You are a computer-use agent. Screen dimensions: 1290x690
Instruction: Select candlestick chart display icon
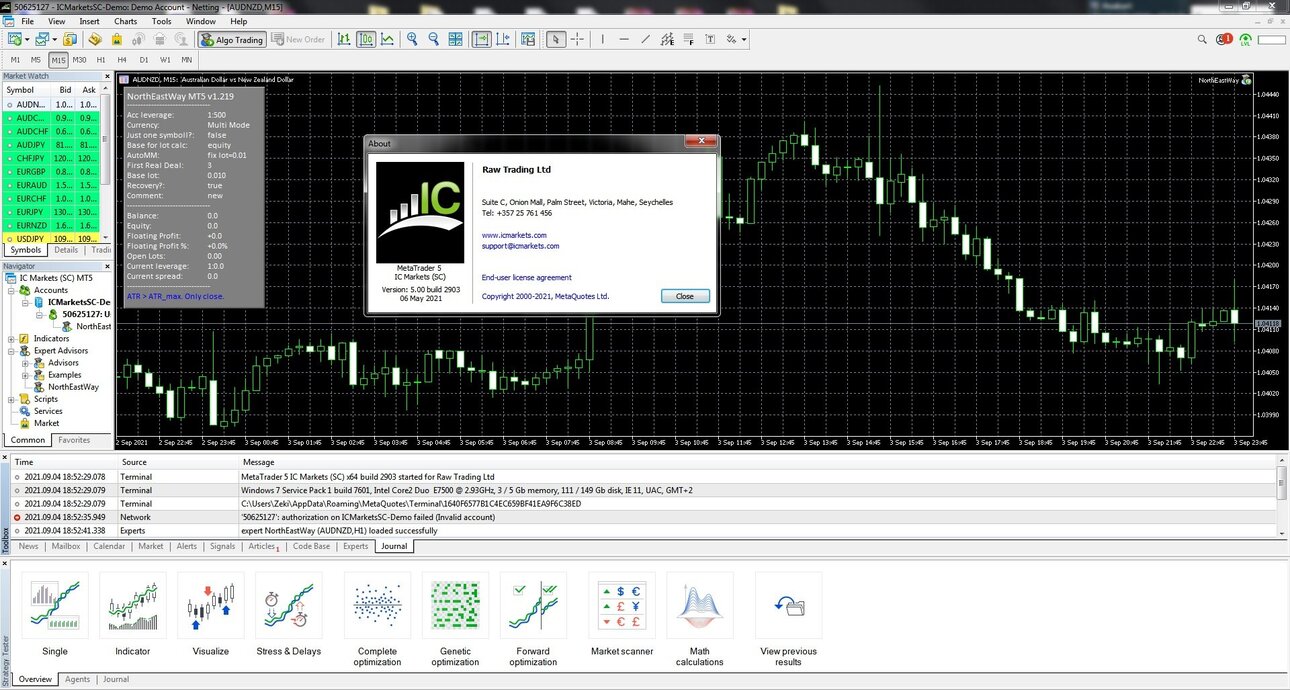point(366,39)
